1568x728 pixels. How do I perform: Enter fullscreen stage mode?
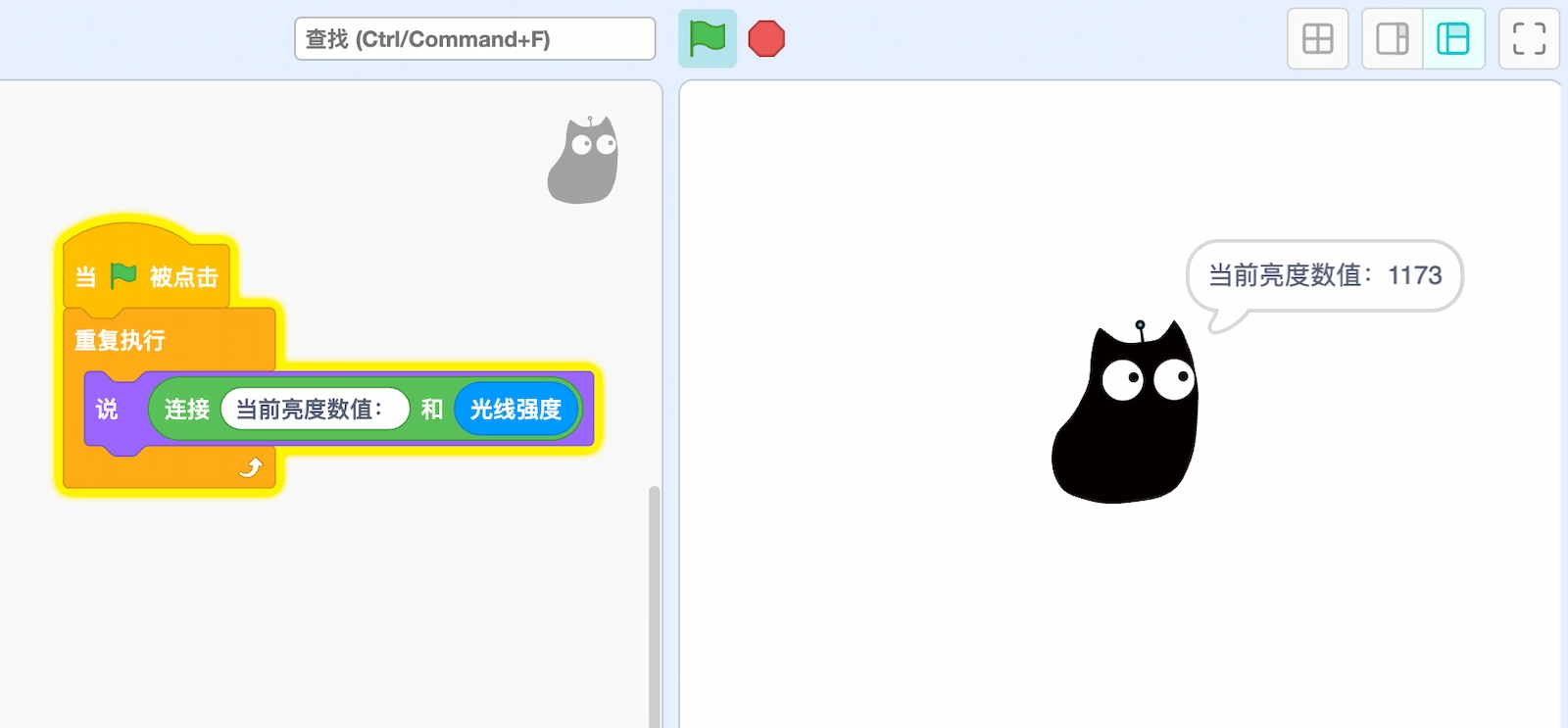1528,39
